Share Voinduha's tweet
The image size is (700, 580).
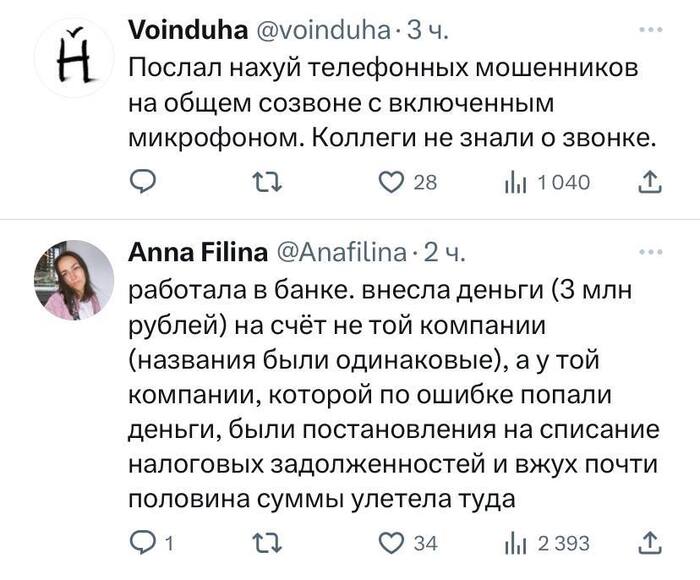tap(649, 181)
